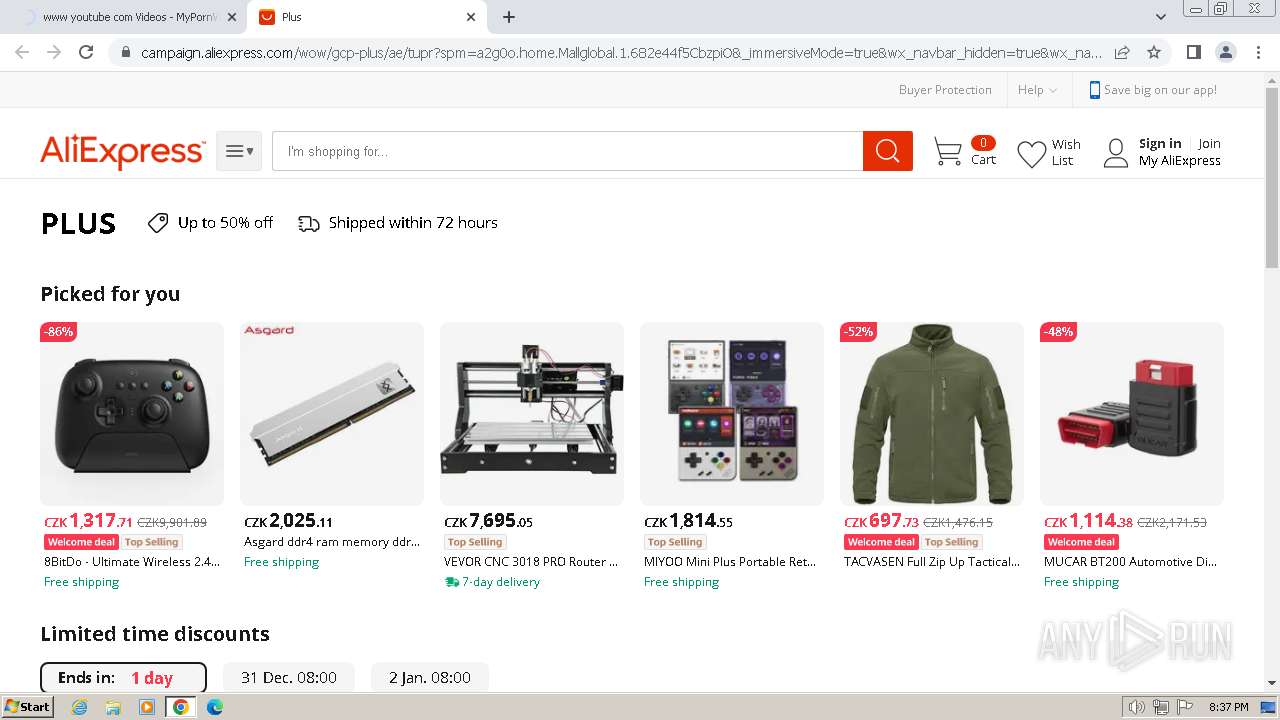This screenshot has width=1280, height=720.
Task: Click the MIYOO Mini Plus Portable title
Action: (730, 562)
